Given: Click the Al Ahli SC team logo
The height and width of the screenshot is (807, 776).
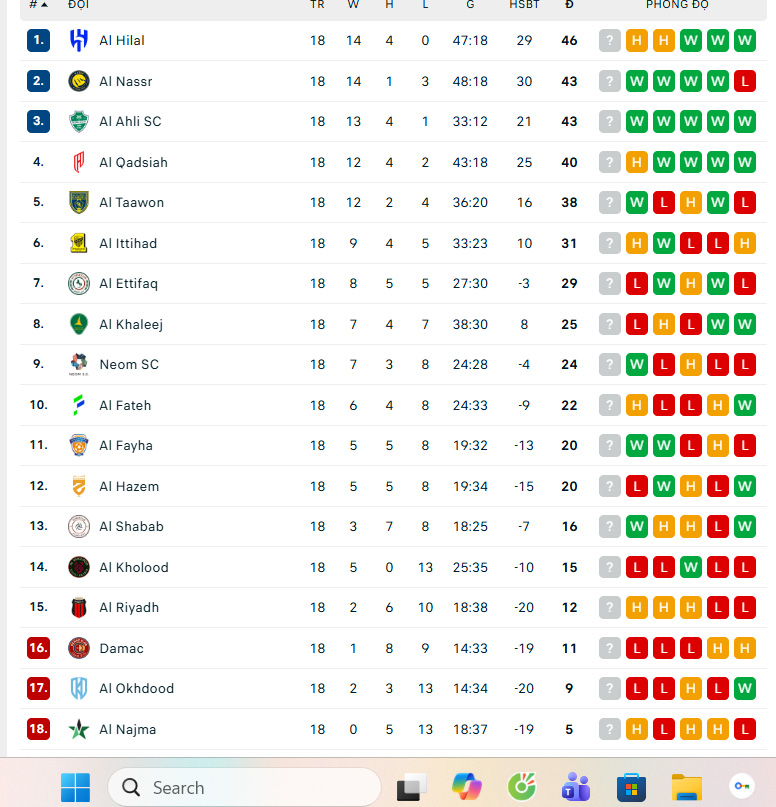Looking at the screenshot, I should (78, 121).
